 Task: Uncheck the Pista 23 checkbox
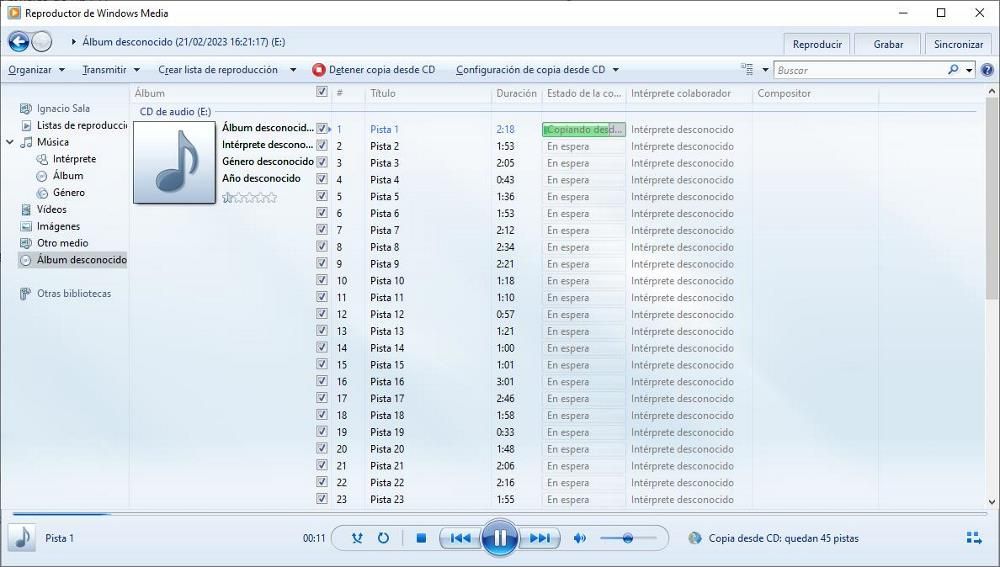322,499
